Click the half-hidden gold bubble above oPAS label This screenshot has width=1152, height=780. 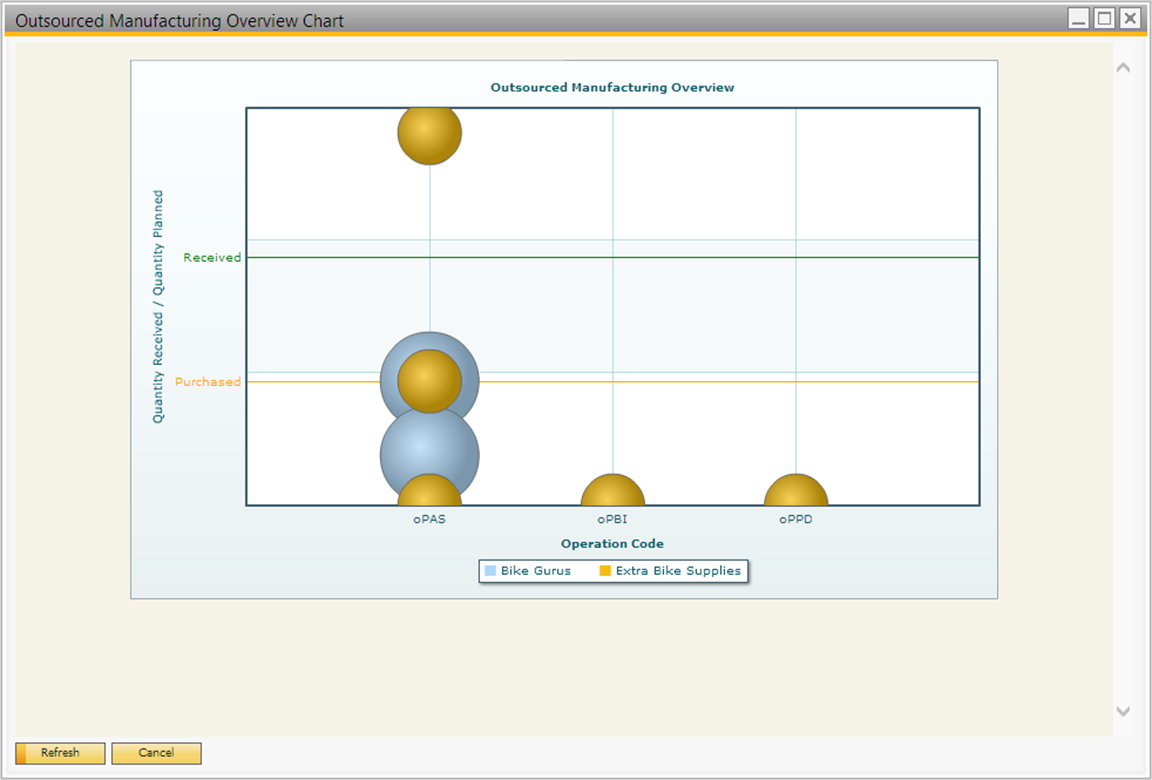pos(430,492)
